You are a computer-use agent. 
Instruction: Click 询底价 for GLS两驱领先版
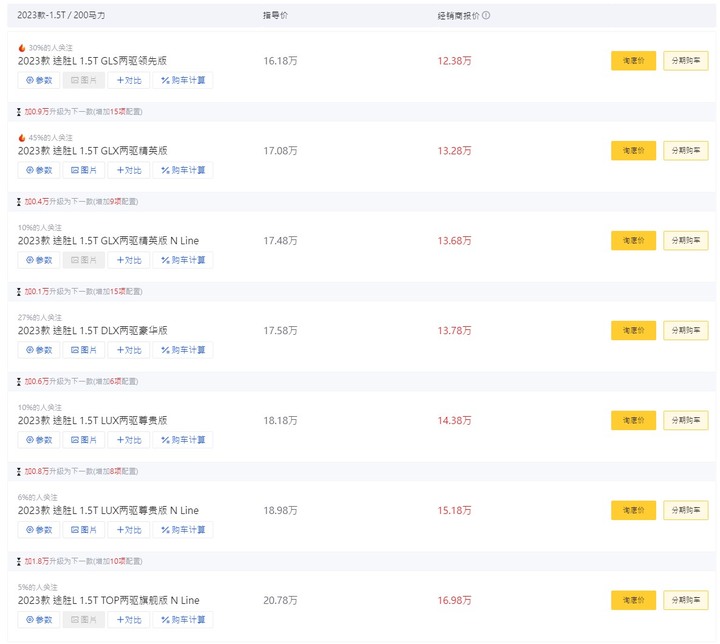(633, 61)
